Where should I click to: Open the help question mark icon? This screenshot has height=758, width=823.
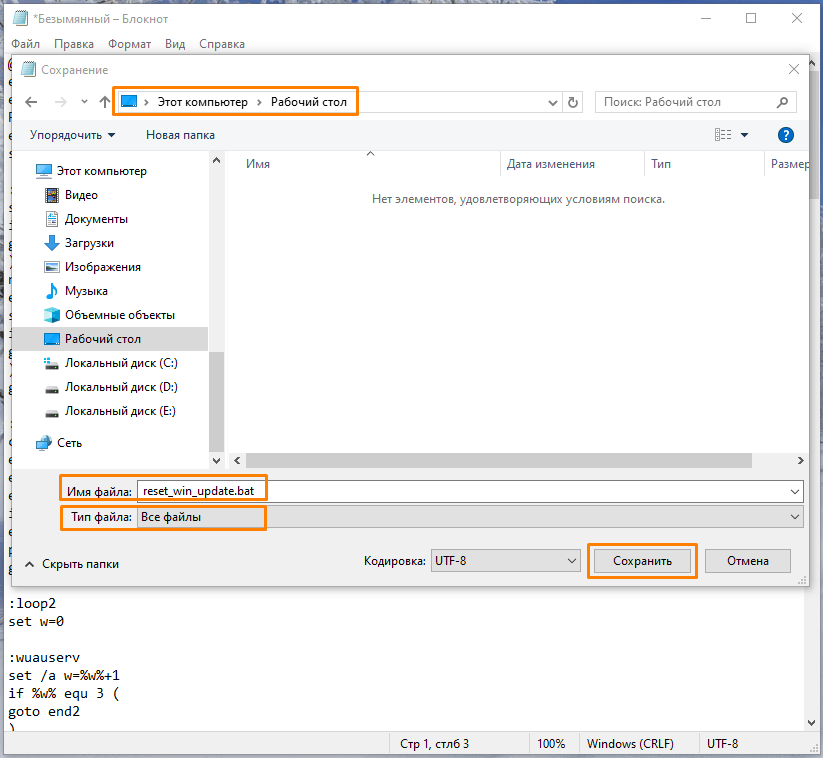pos(786,135)
